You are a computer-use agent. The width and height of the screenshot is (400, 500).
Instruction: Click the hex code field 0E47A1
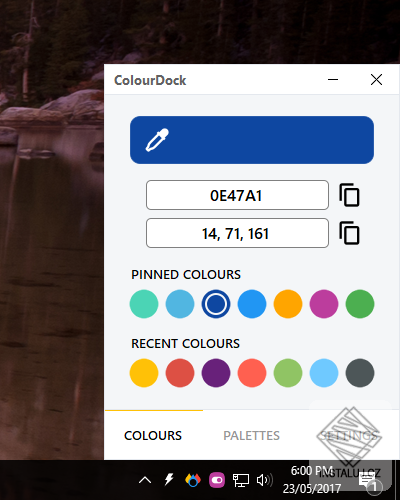click(x=237, y=195)
